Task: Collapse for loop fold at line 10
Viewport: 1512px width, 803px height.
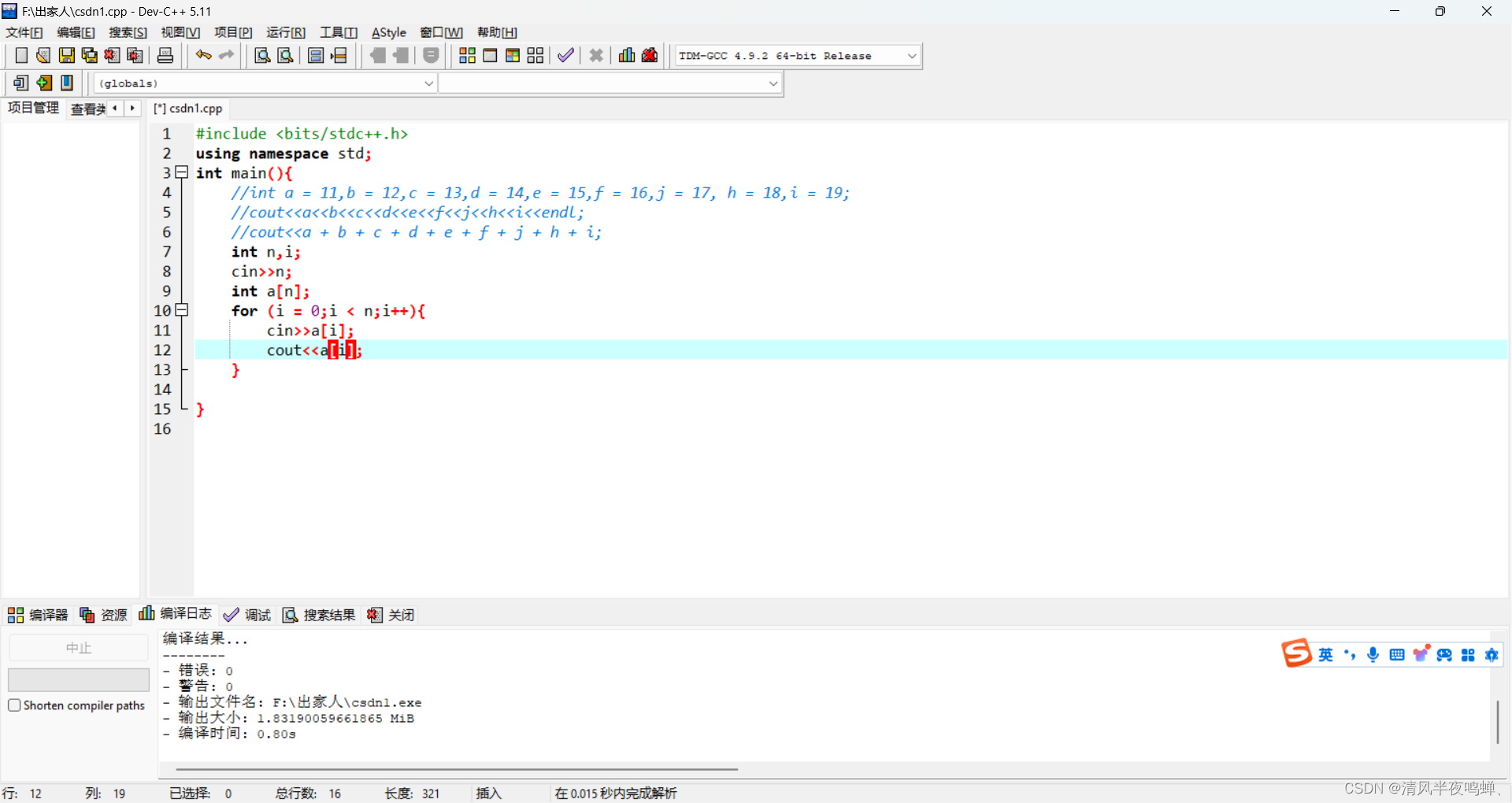Action: pos(182,310)
